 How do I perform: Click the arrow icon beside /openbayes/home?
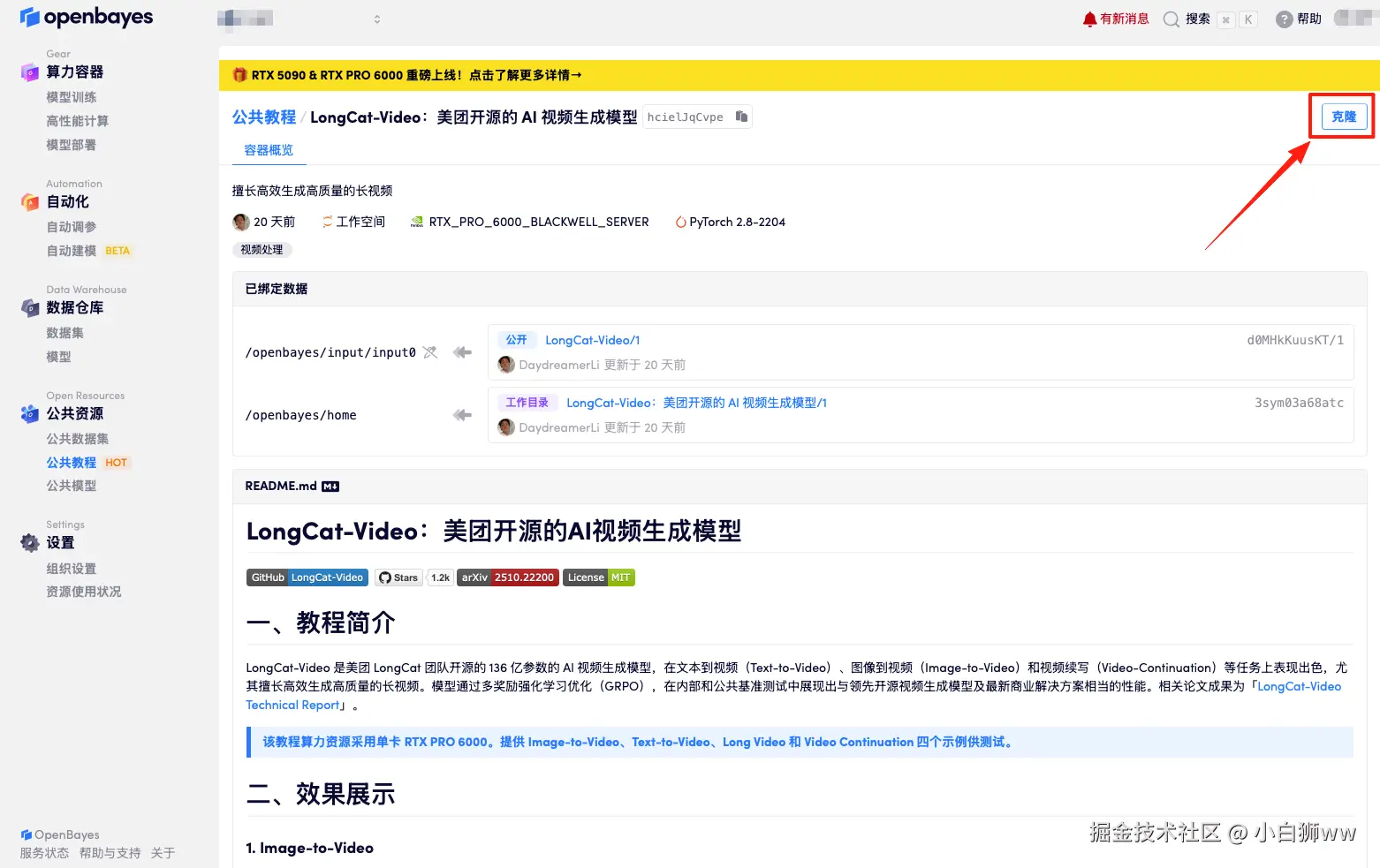coord(462,415)
